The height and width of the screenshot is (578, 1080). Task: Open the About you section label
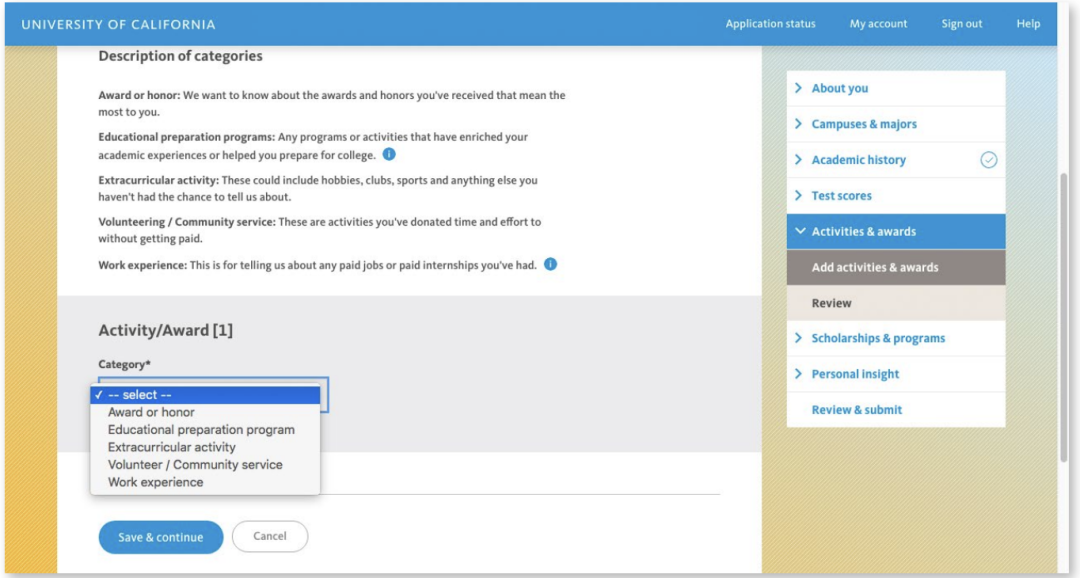coord(840,88)
